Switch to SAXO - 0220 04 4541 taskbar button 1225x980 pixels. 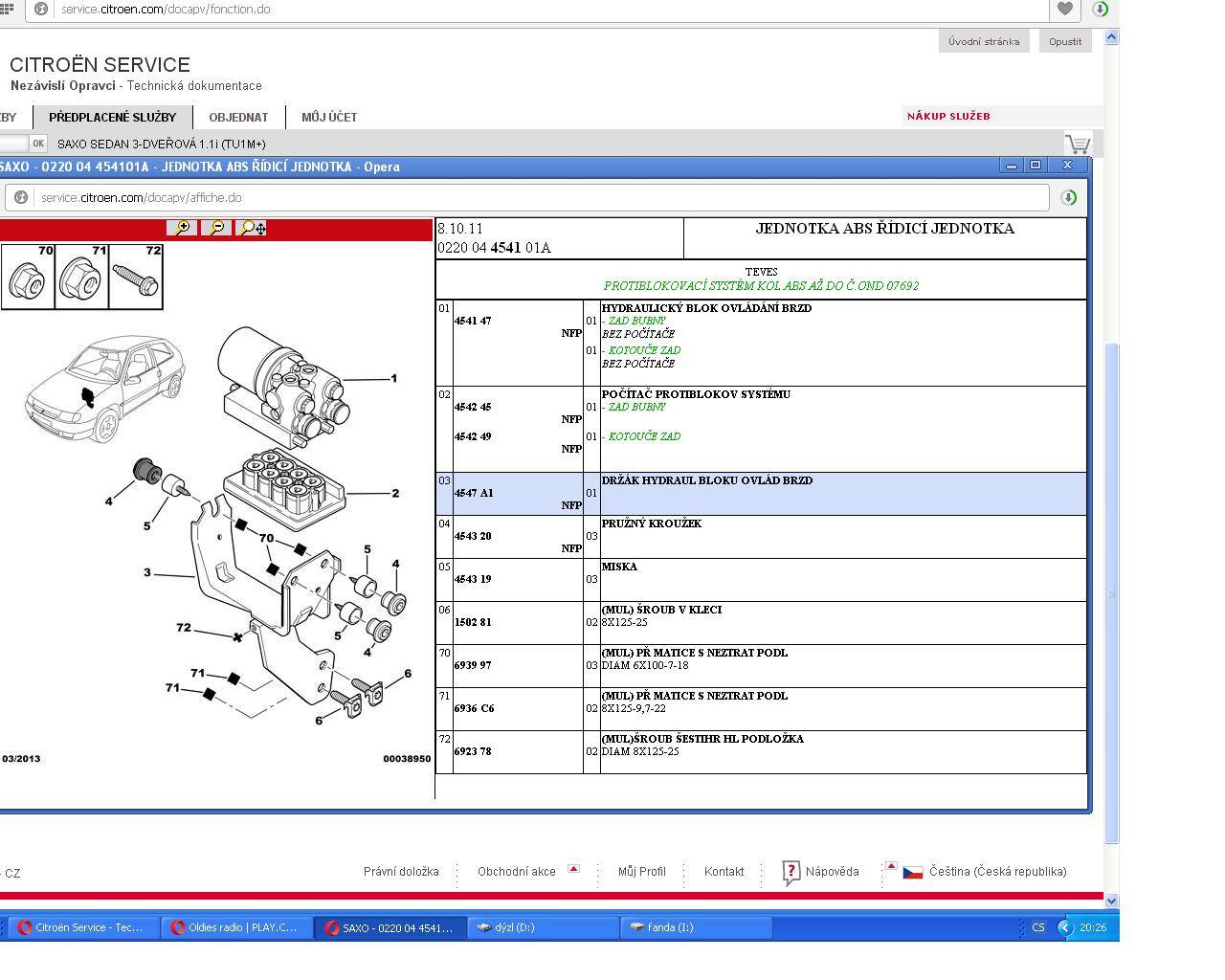390,927
